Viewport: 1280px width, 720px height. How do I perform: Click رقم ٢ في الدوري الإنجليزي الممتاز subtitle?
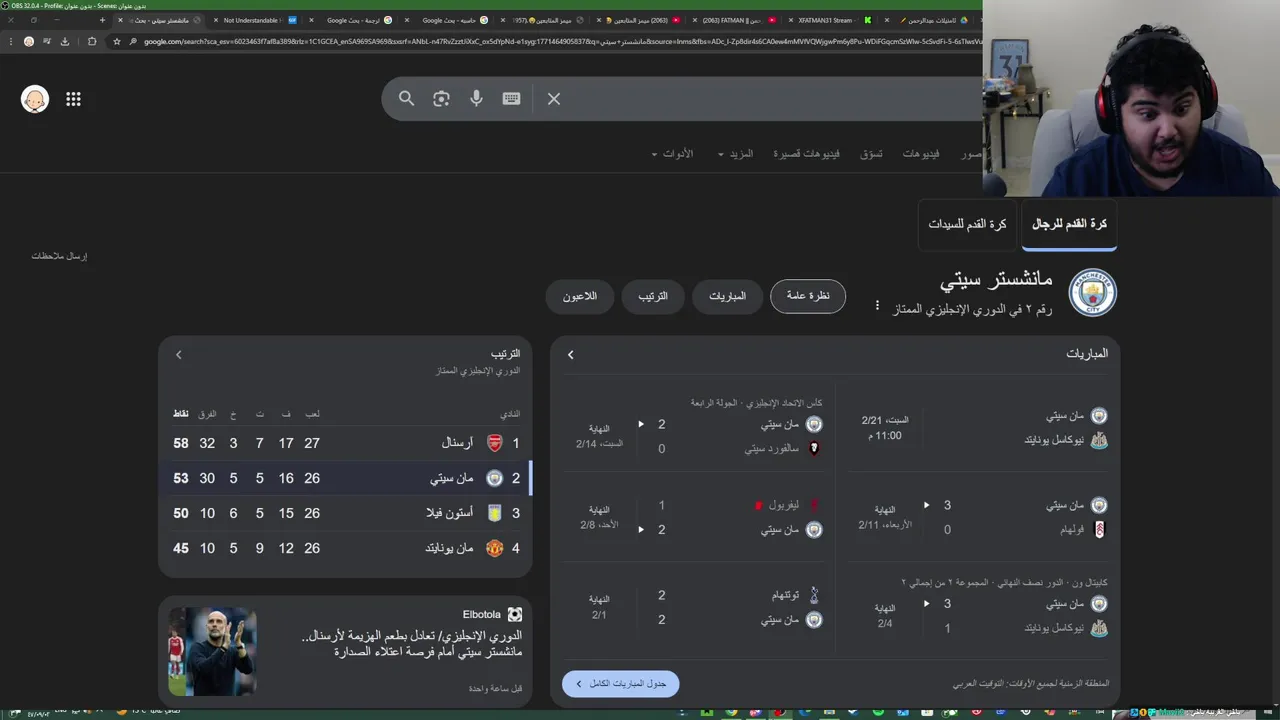(x=972, y=310)
